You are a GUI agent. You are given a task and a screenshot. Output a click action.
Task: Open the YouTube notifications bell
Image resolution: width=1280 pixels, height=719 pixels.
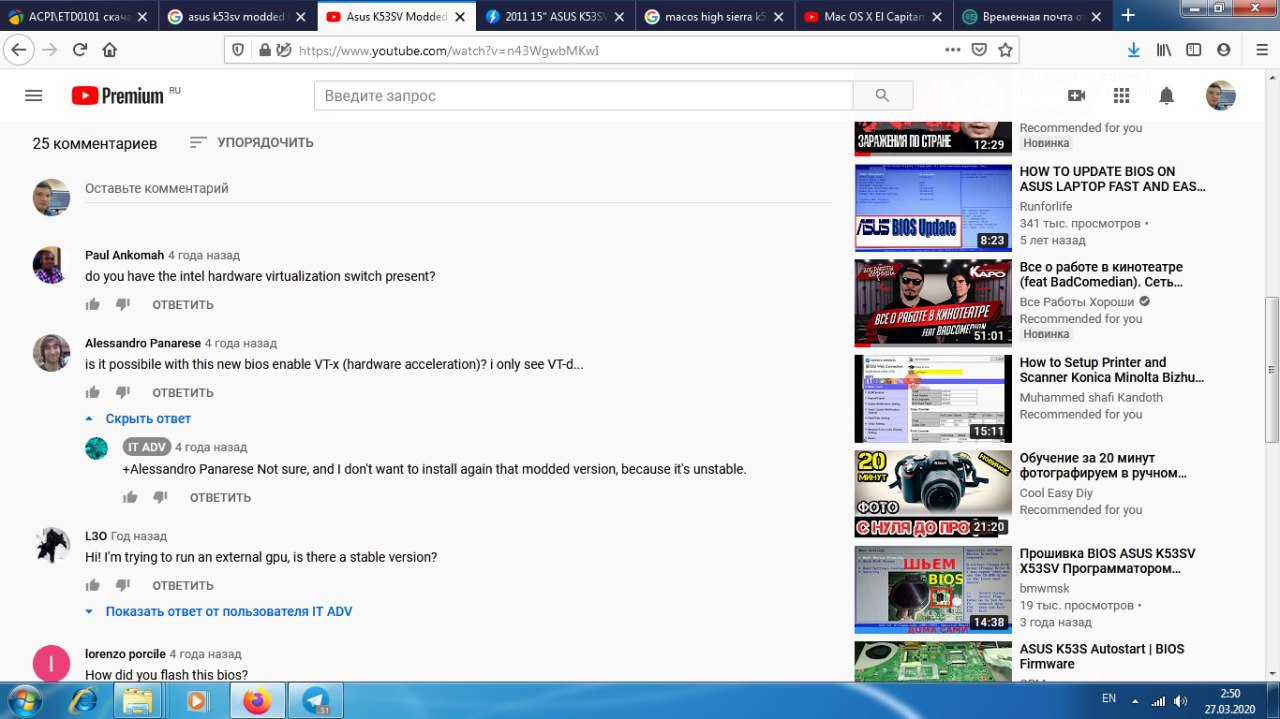(x=1166, y=96)
